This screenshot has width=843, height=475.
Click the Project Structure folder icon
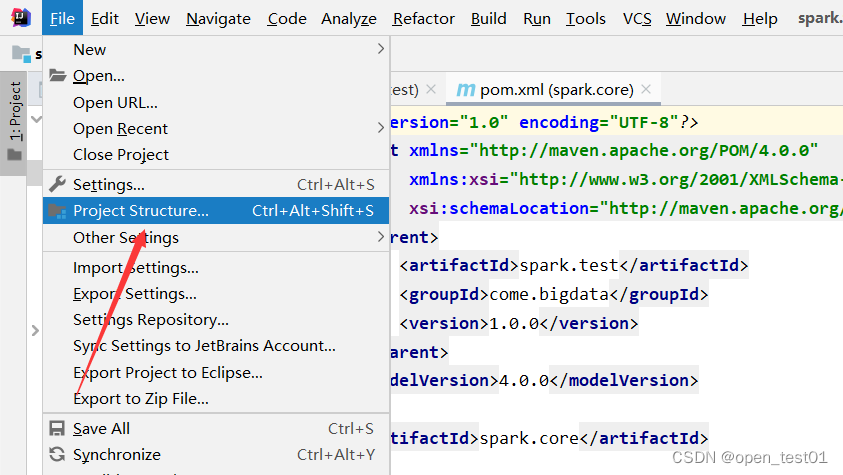pyautogui.click(x=57, y=211)
